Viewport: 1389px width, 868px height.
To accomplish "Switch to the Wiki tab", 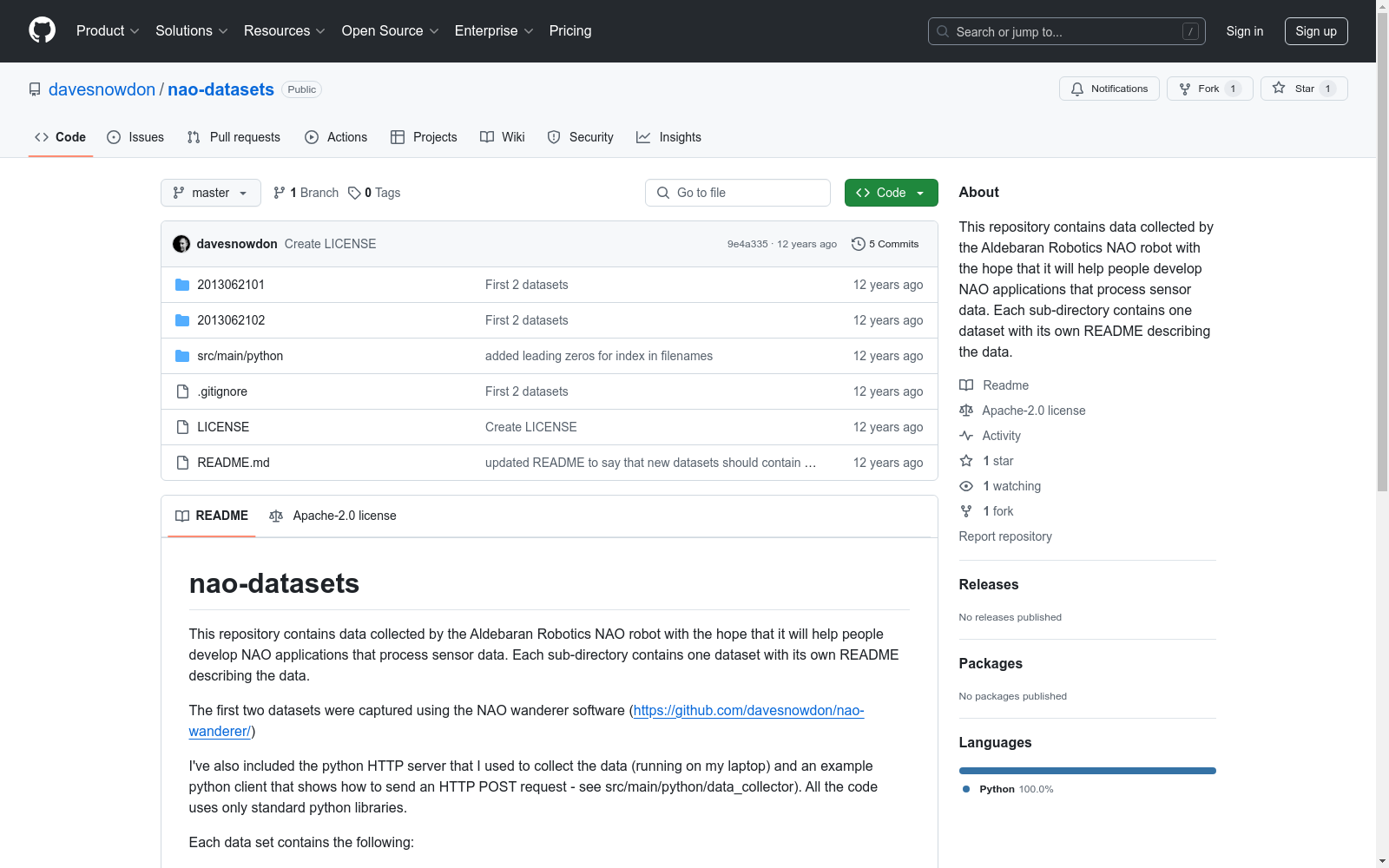I will 503,137.
